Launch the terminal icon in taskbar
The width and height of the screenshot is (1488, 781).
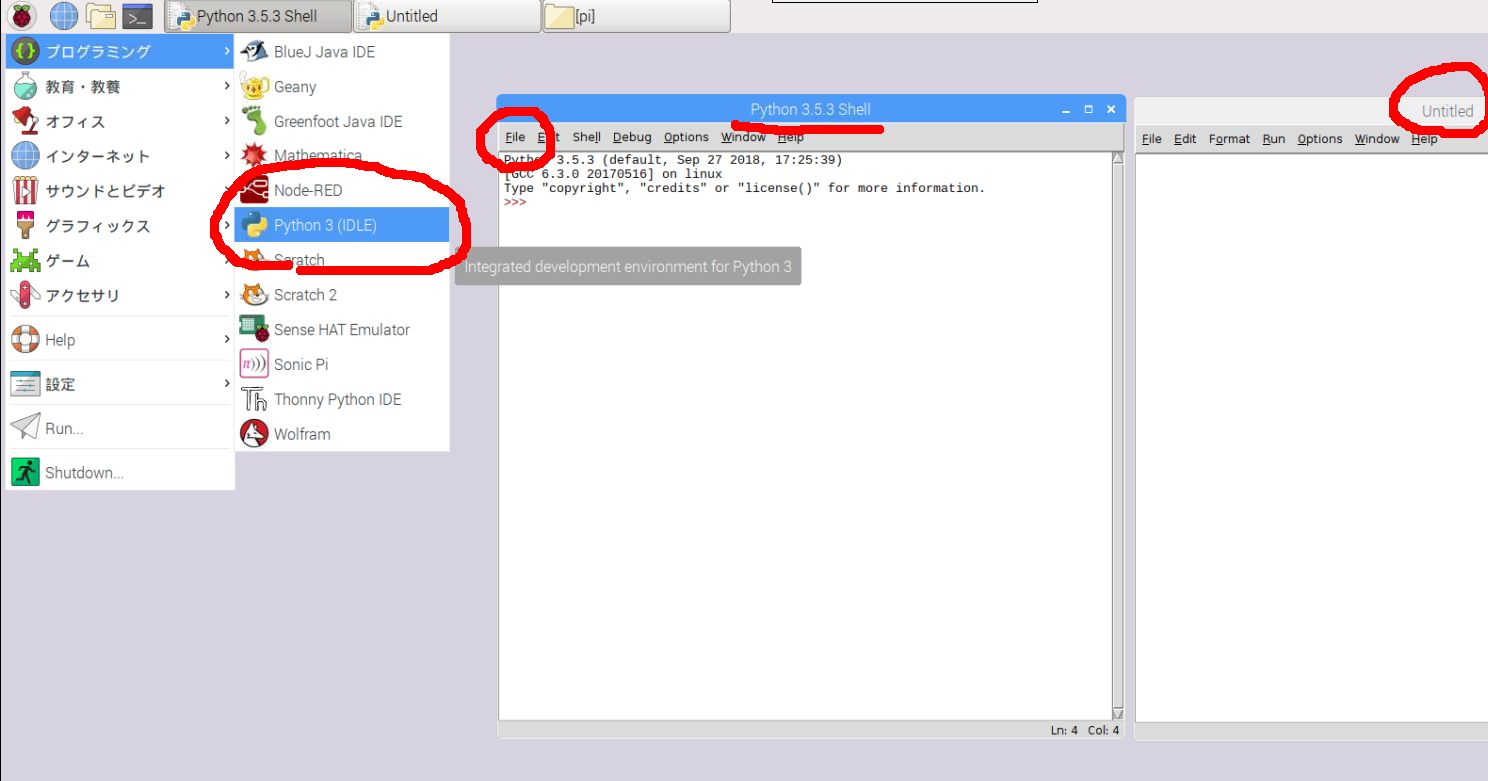[x=137, y=16]
